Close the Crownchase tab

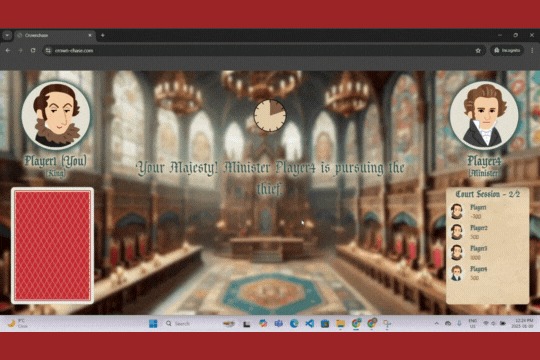(90, 35)
